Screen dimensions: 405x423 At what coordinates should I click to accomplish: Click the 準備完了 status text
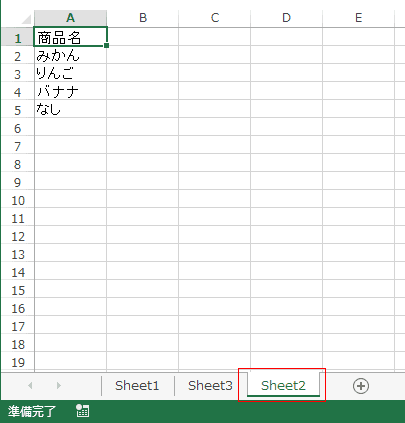(32, 411)
